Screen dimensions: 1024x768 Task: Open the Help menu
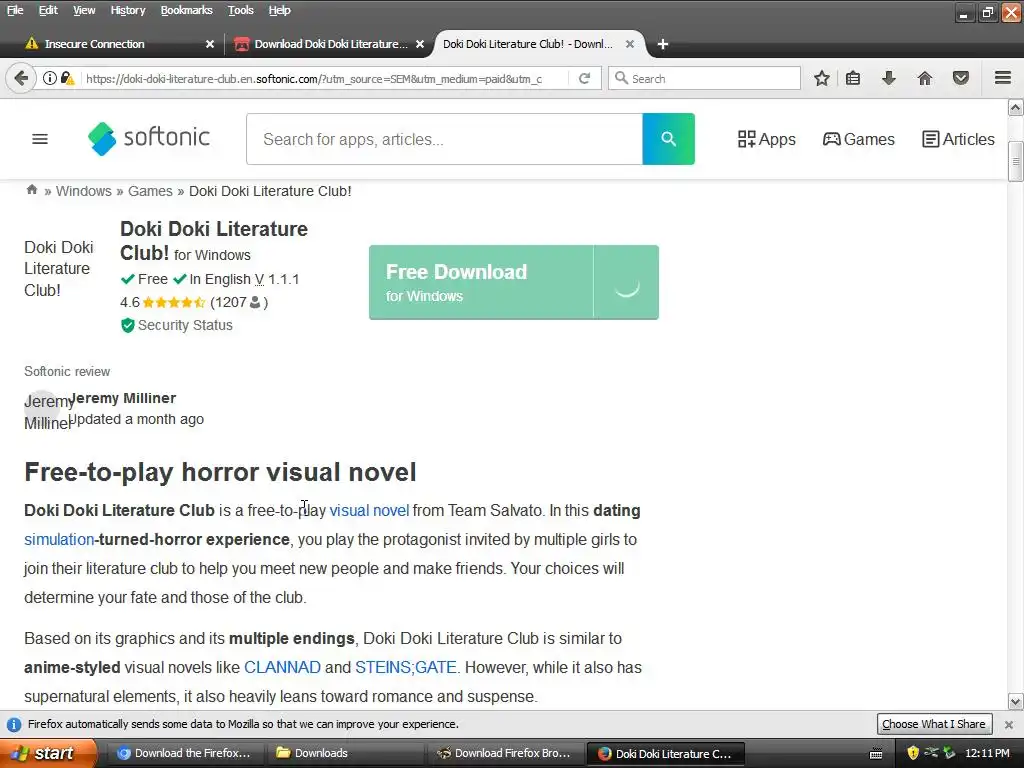tap(279, 10)
